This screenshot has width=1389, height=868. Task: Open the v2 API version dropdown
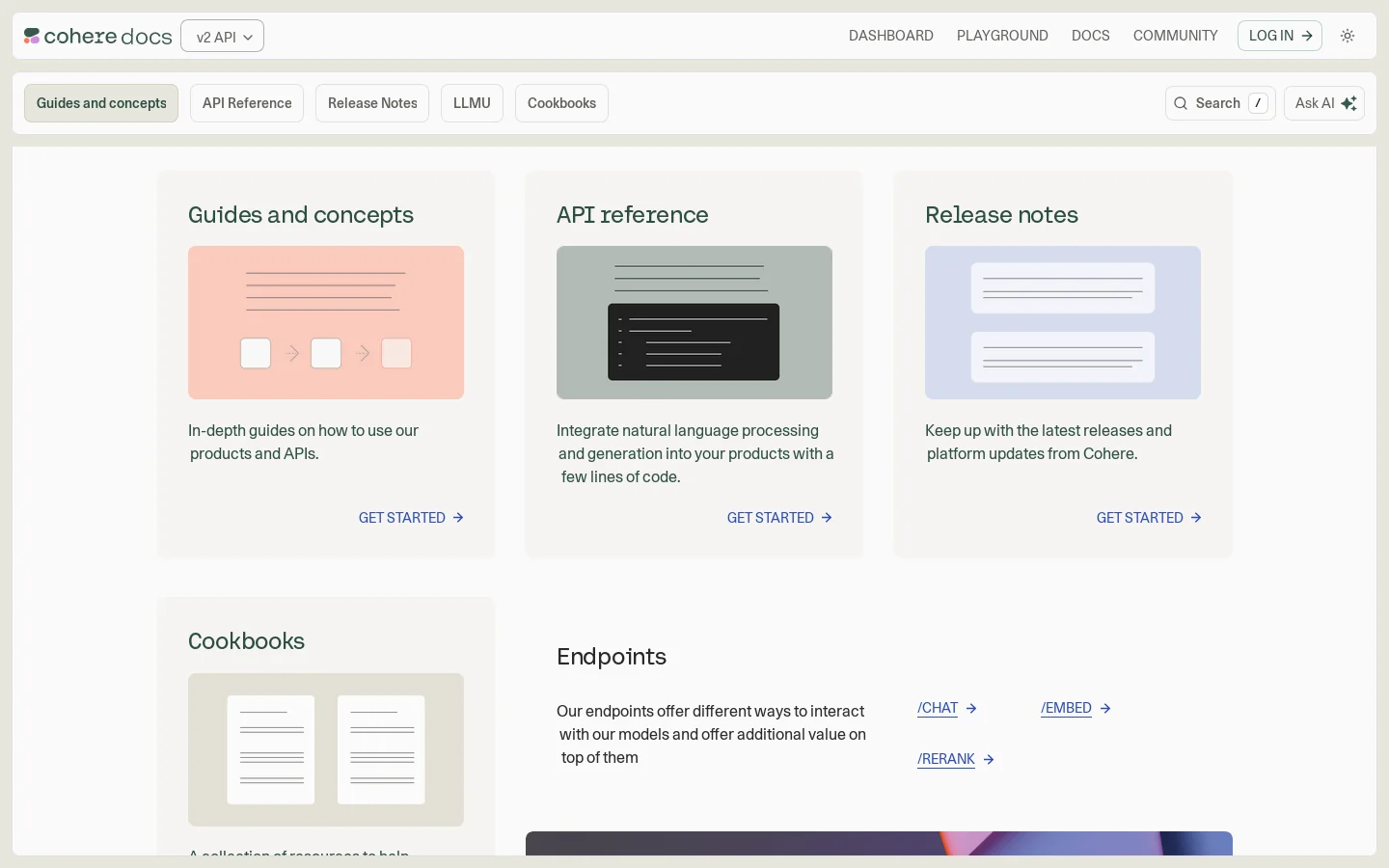tap(223, 37)
